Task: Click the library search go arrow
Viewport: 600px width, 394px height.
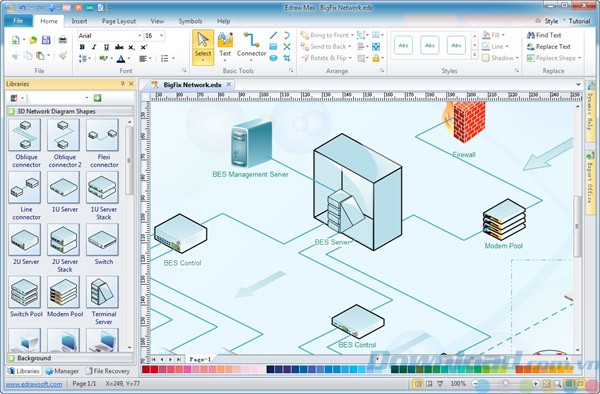Action: (98, 98)
